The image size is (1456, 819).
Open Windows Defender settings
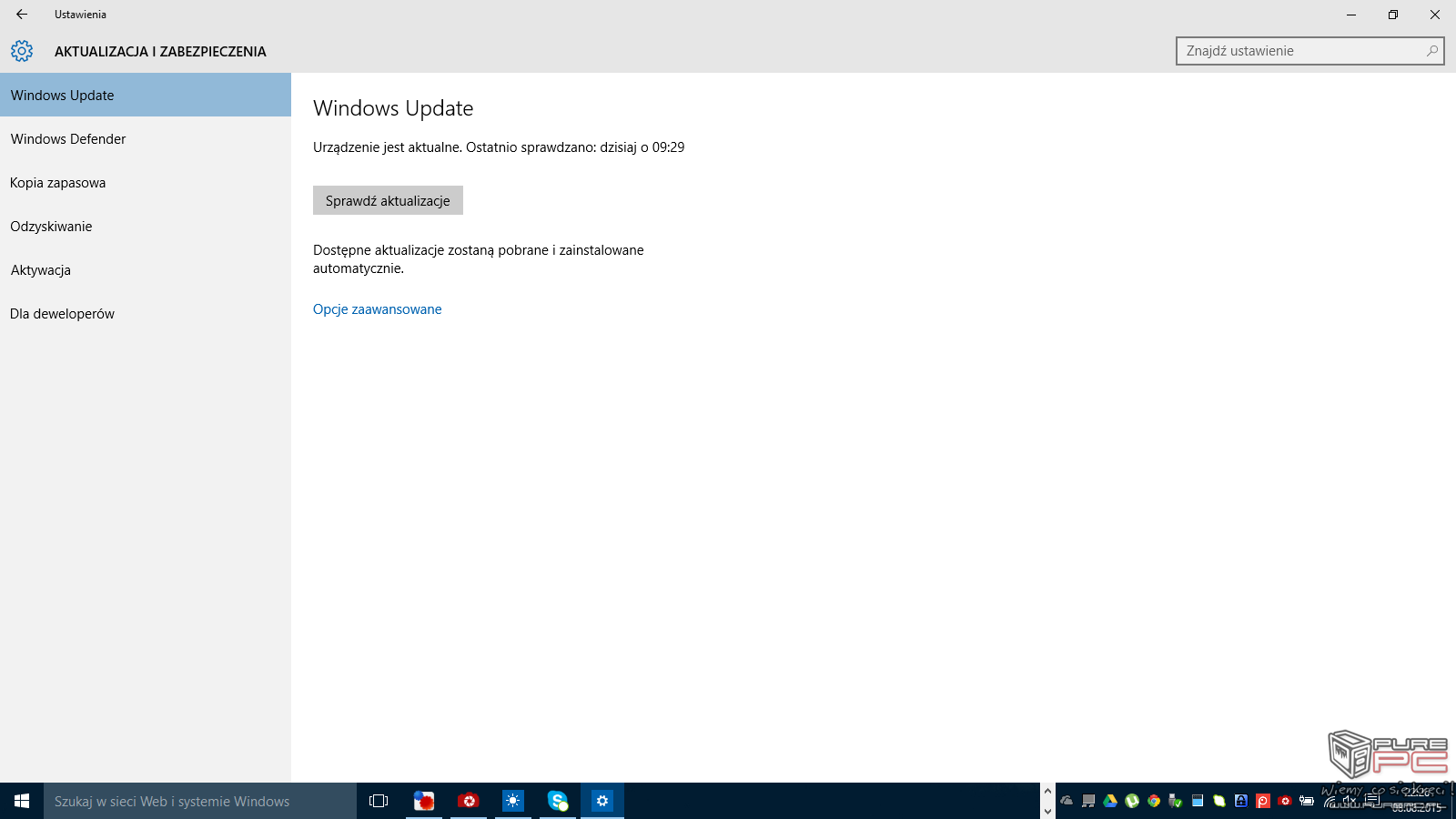point(146,138)
